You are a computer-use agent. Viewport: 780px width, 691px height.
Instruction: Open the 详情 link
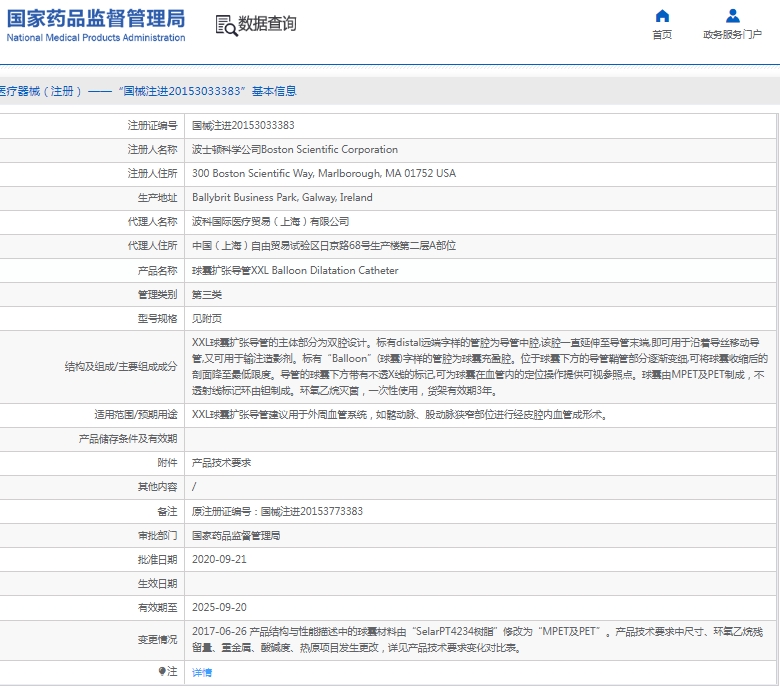point(202,672)
